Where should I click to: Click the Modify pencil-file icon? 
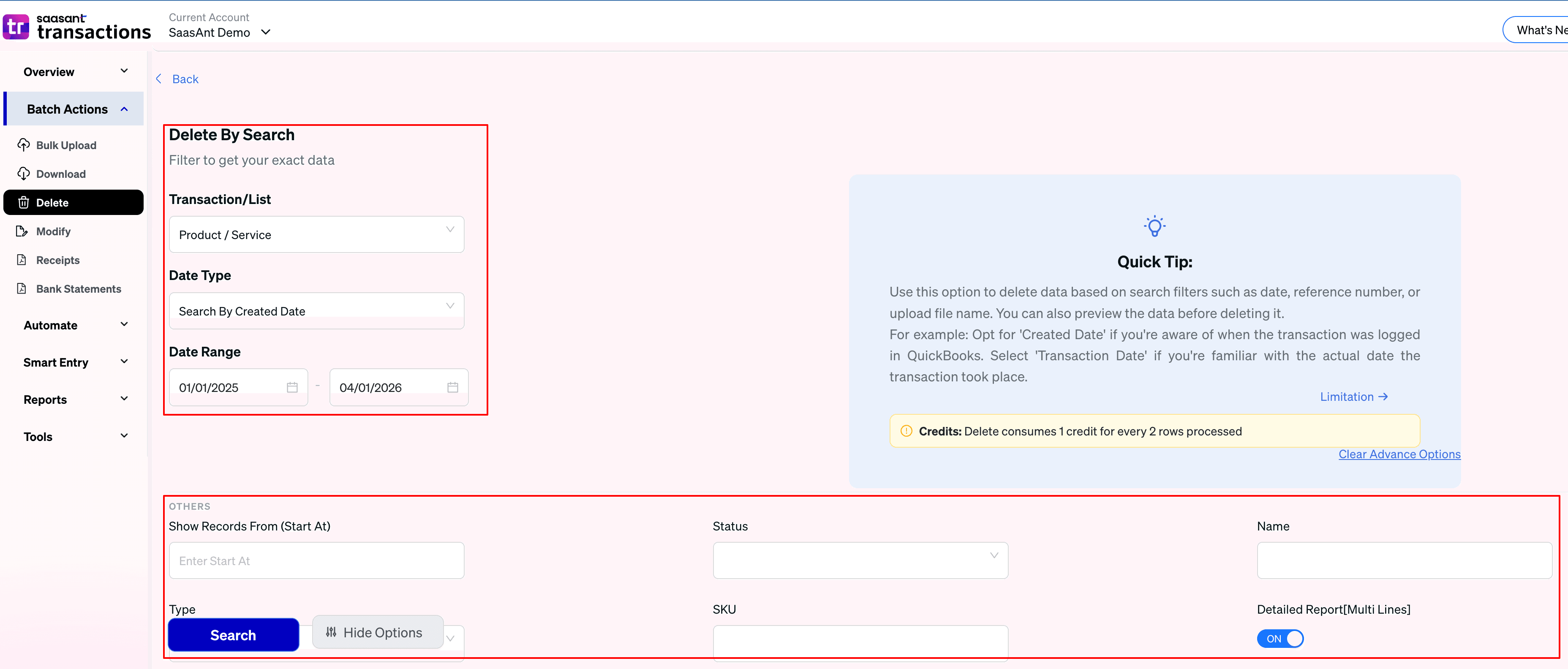pos(22,231)
